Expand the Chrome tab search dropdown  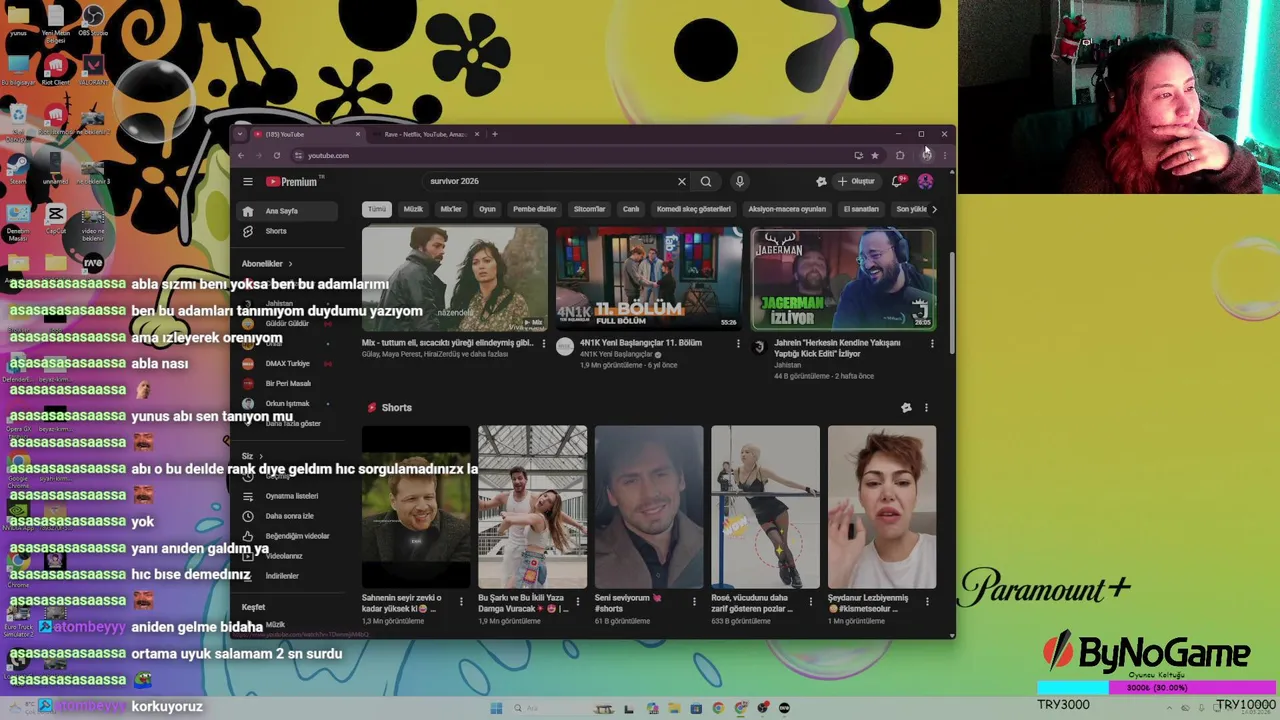click(239, 134)
